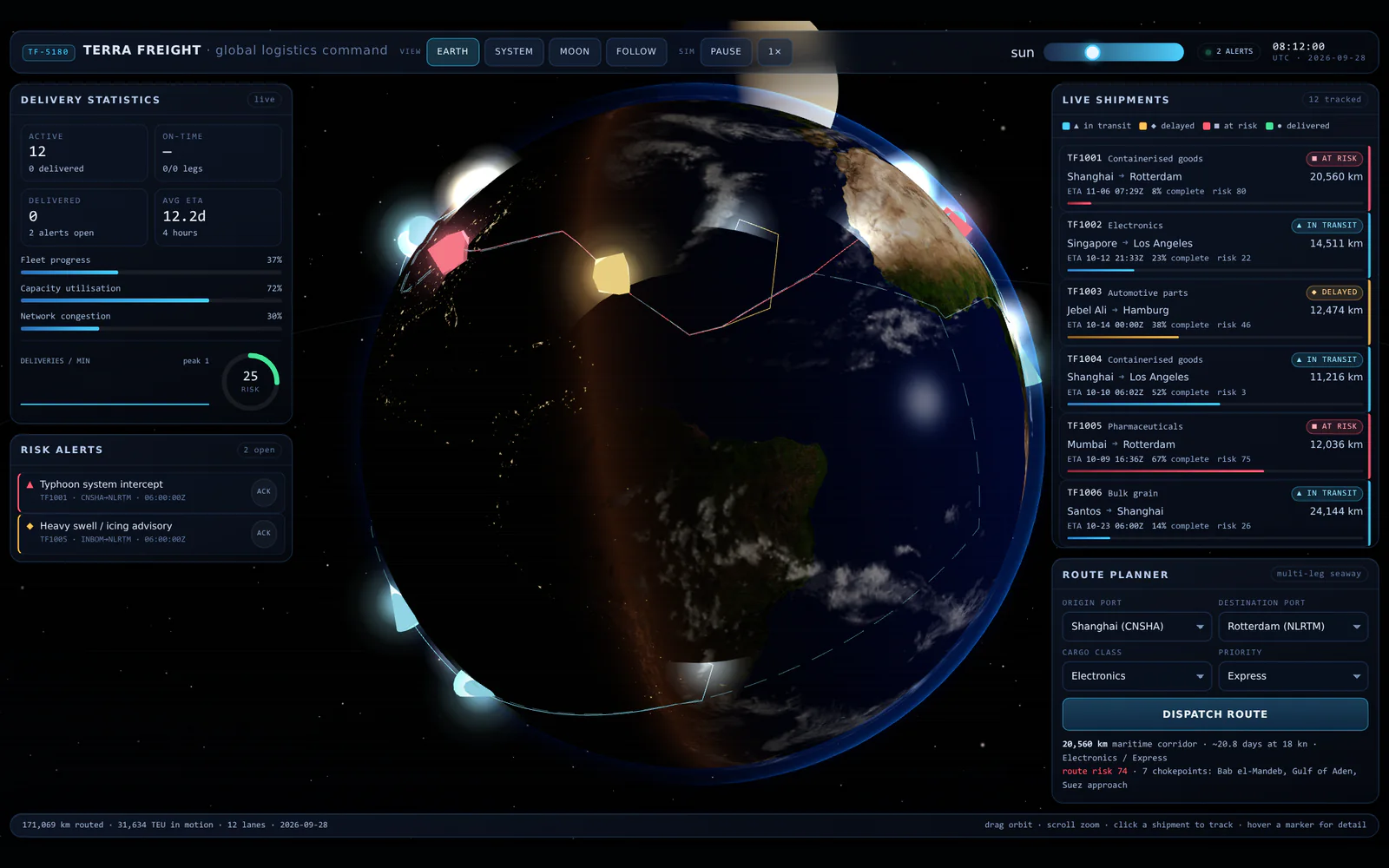Select shipment TF1006 Santos to Shanghai
This screenshot has width=1389, height=868.
point(1215,513)
